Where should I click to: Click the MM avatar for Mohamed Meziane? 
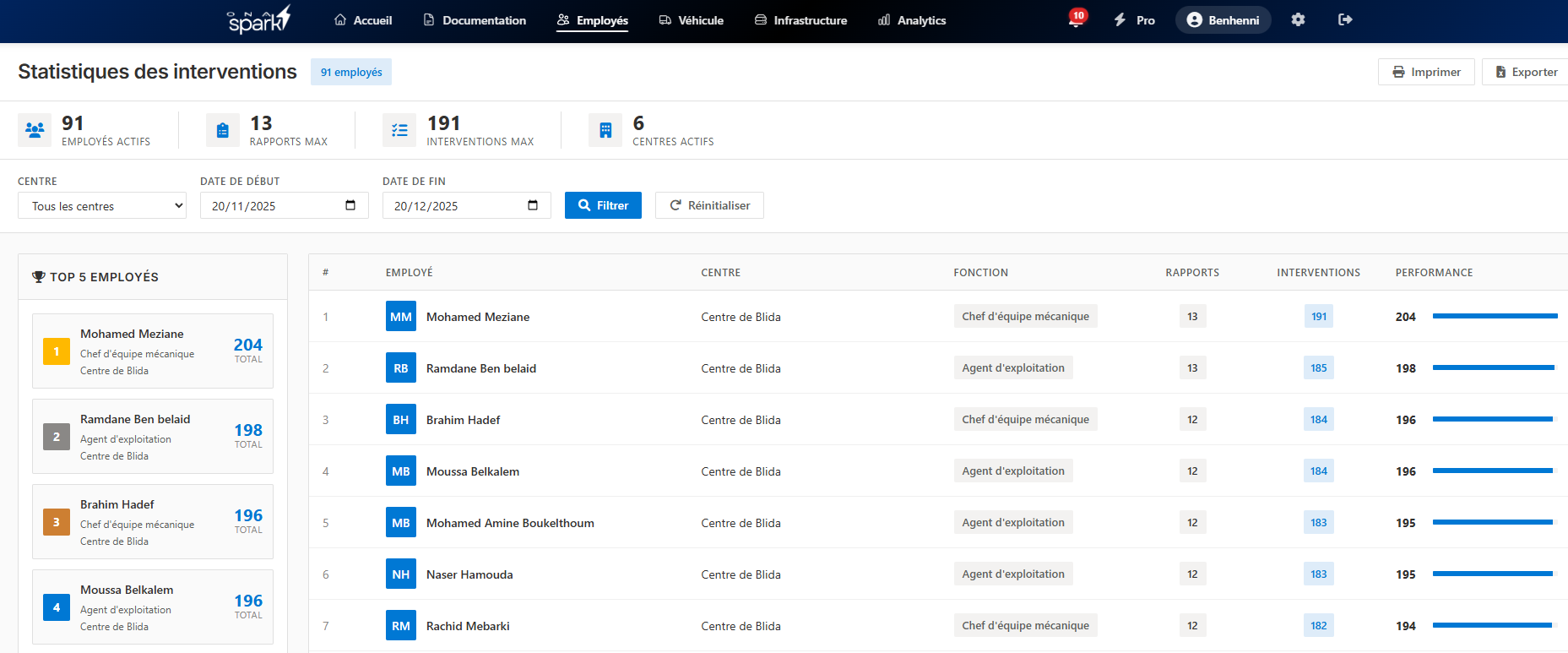pyautogui.click(x=401, y=317)
